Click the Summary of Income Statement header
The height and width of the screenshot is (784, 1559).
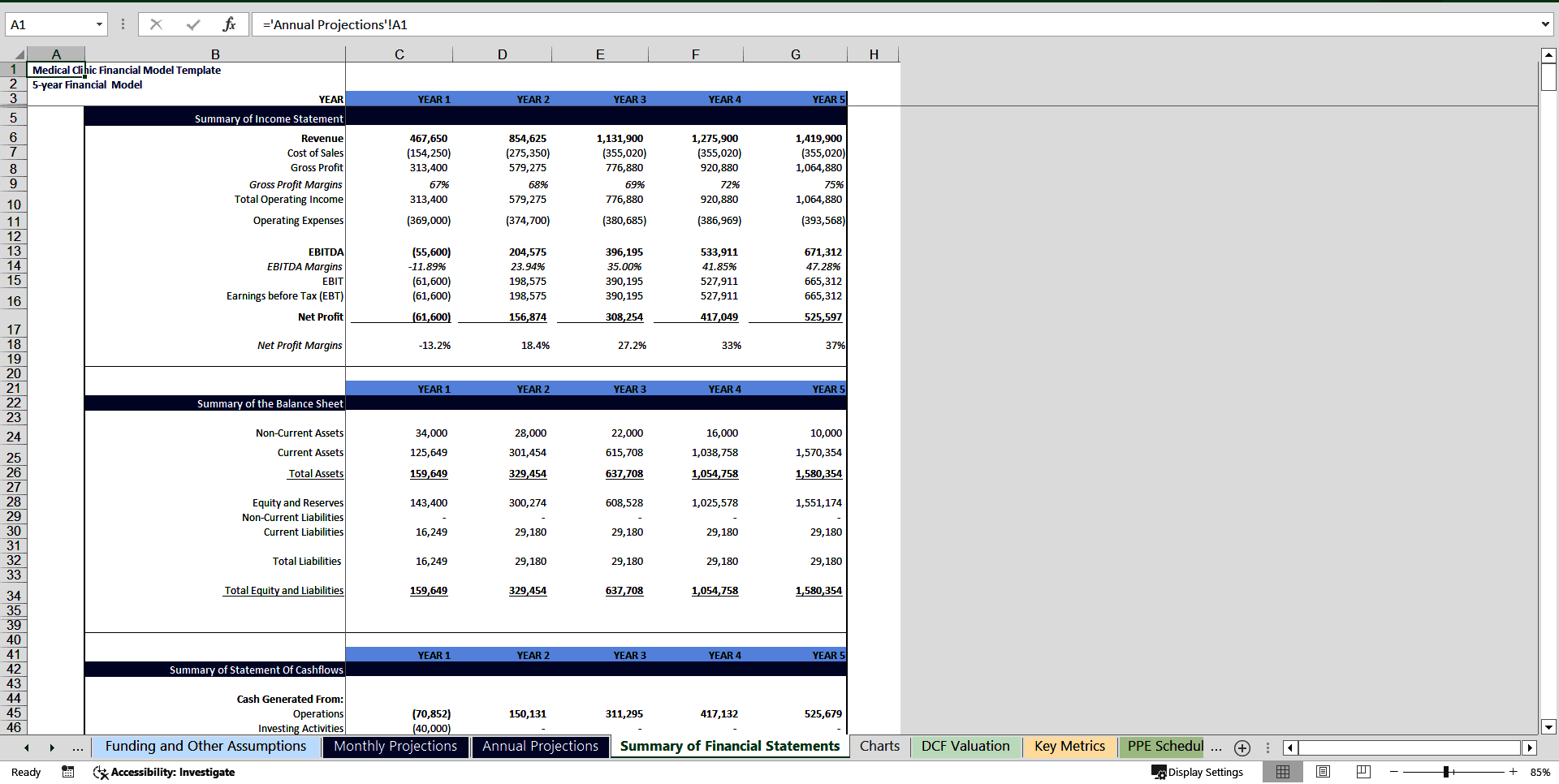[x=269, y=118]
